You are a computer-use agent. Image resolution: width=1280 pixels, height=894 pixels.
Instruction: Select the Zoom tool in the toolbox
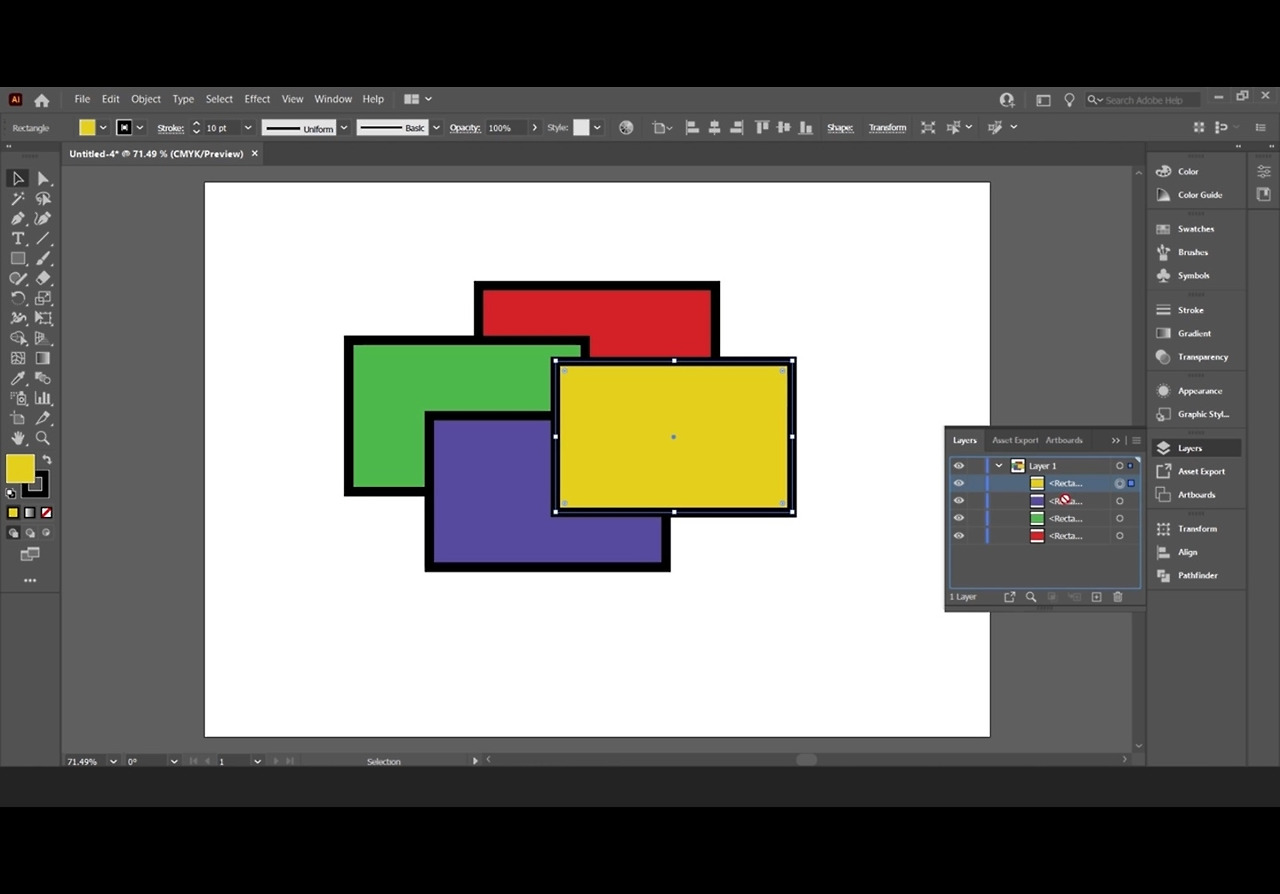pos(43,438)
